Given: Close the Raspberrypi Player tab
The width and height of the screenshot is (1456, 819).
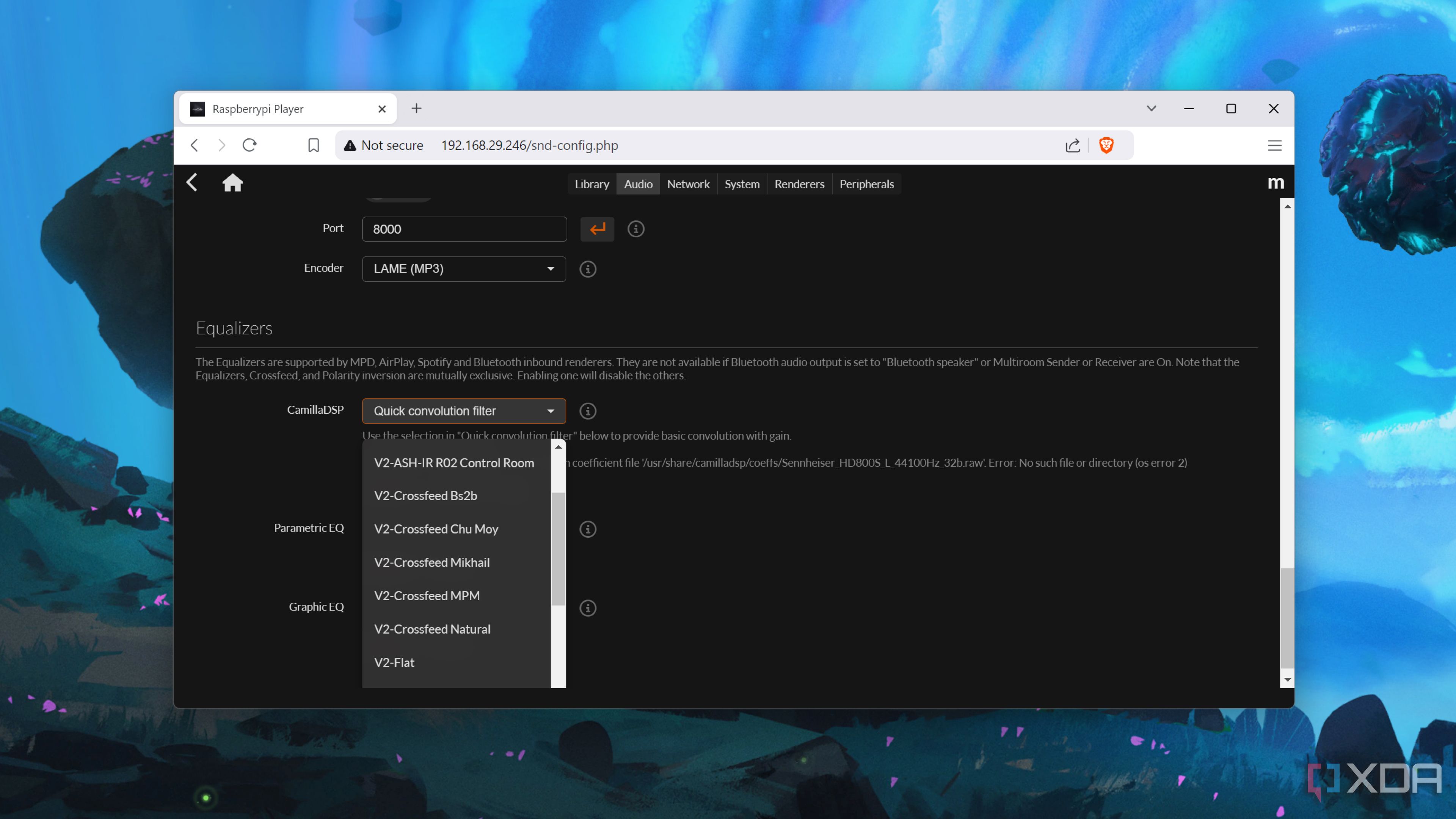Looking at the screenshot, I should point(382,109).
